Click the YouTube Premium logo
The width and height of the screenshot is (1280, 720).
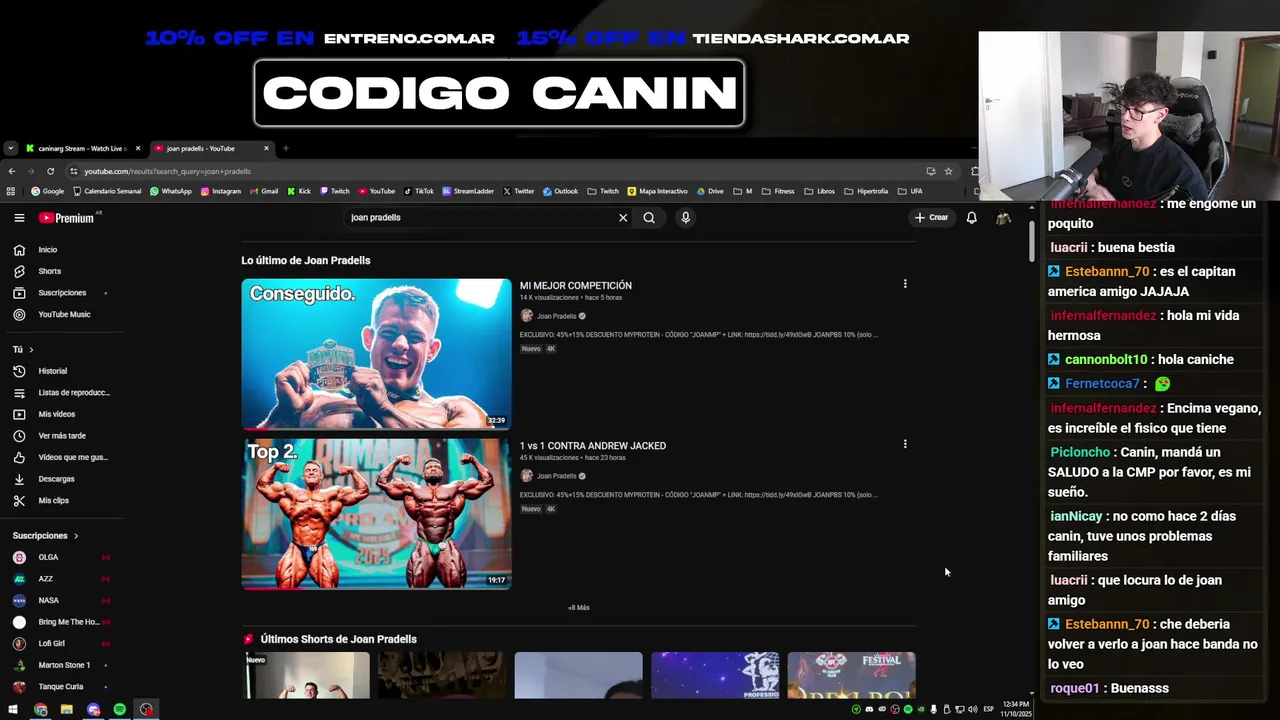pyautogui.click(x=66, y=217)
